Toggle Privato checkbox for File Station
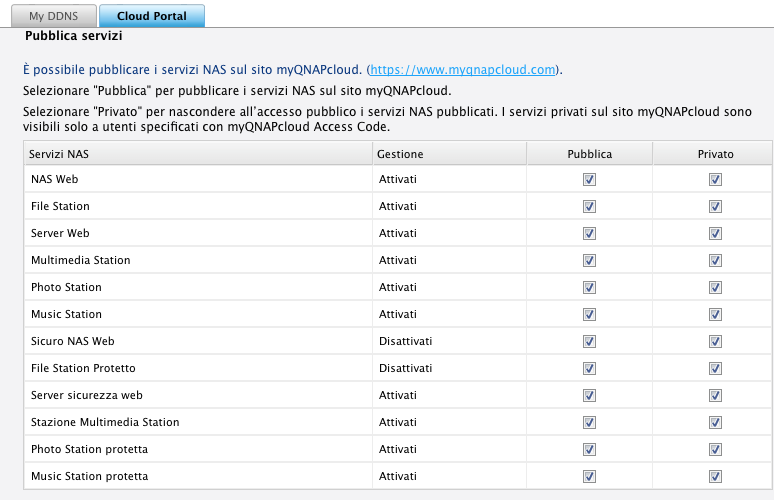 pyautogui.click(x=715, y=206)
